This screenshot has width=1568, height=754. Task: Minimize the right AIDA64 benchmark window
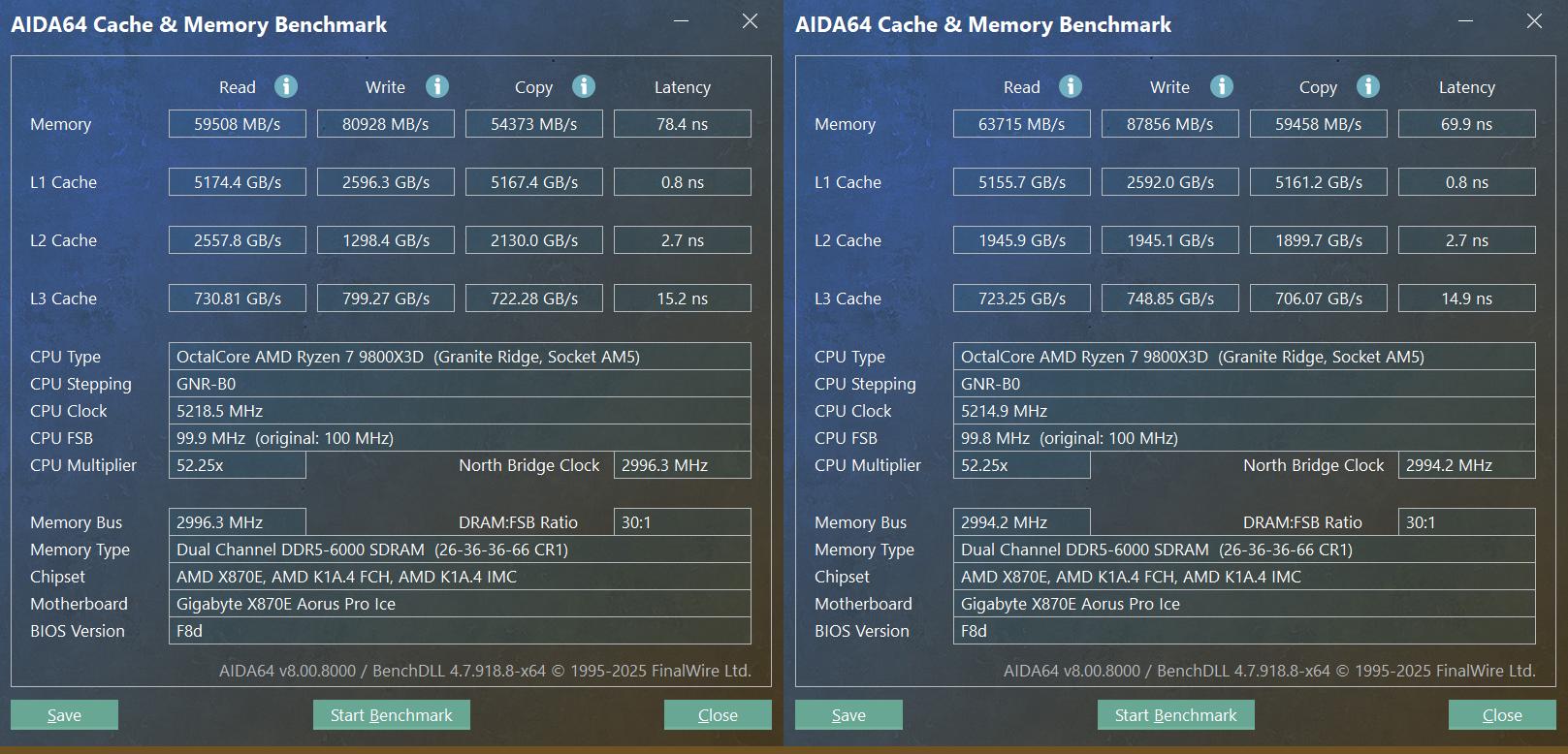(x=1466, y=21)
